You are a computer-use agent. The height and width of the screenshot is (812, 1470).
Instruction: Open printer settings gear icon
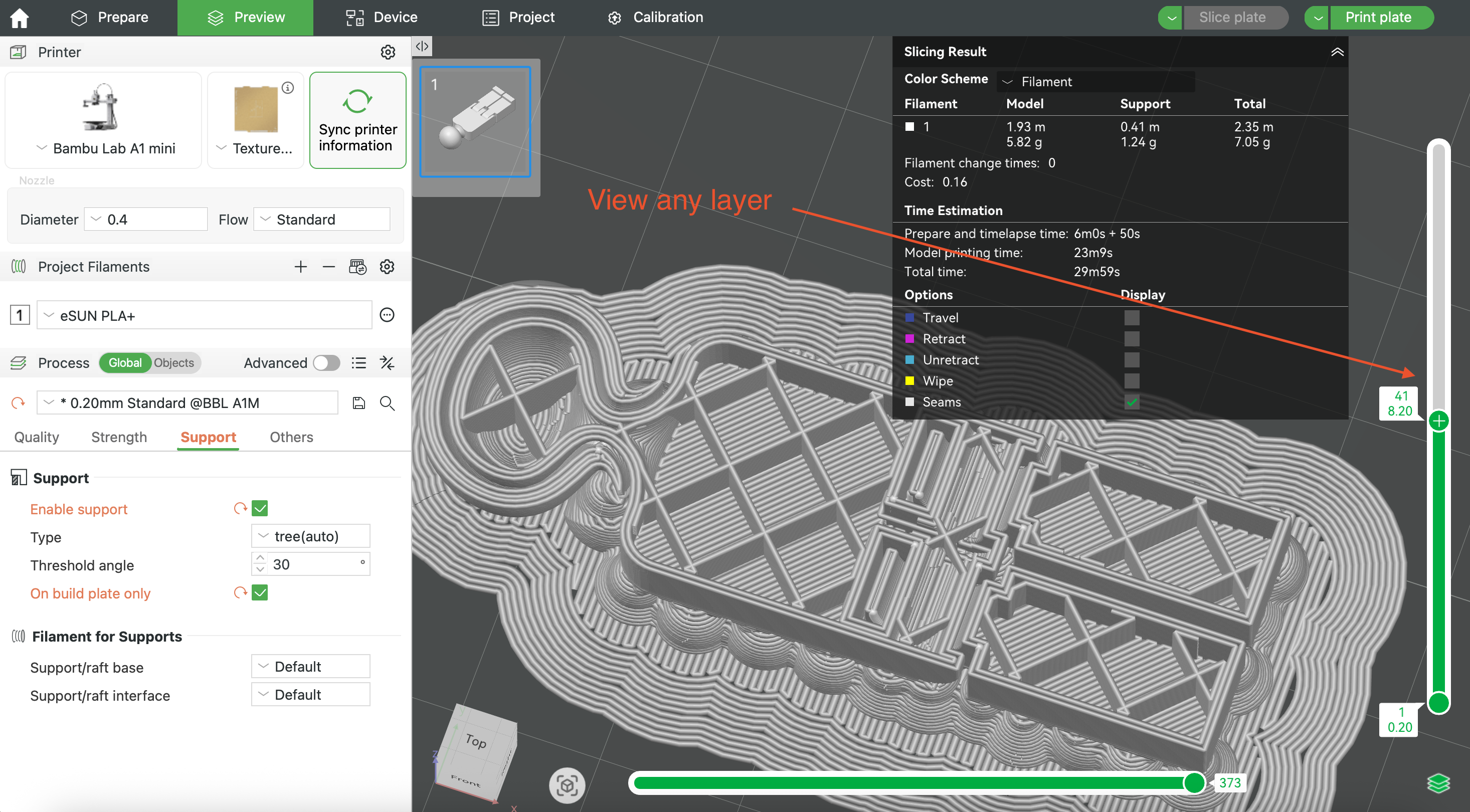(x=388, y=52)
